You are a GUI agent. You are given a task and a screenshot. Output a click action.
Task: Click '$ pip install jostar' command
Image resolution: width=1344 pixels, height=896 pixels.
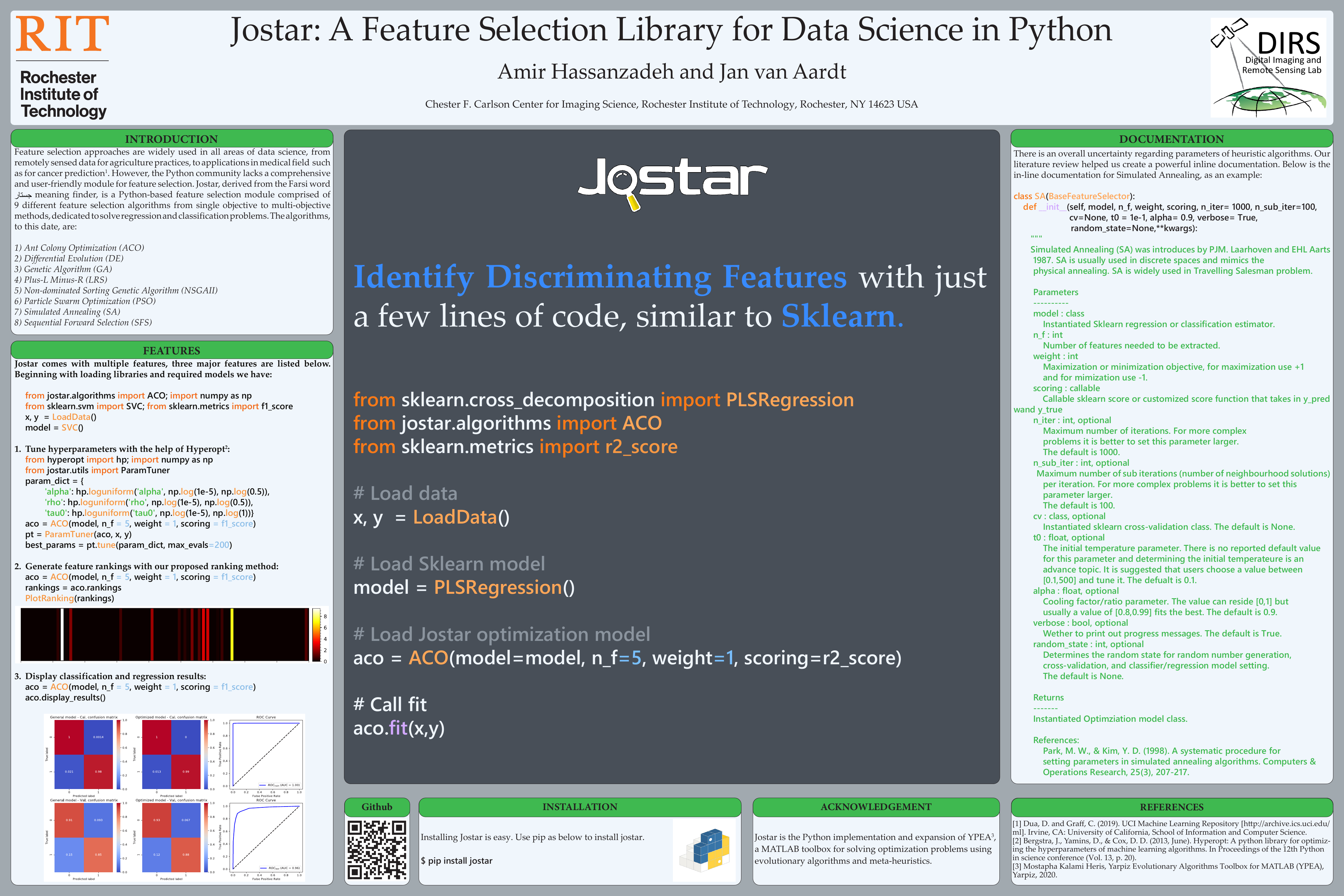click(x=457, y=860)
